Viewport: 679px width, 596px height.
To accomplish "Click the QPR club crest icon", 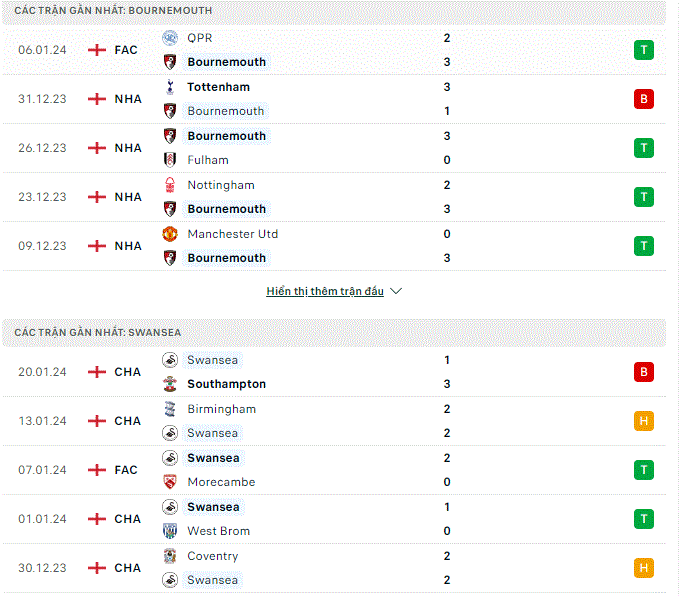I will pyautogui.click(x=170, y=38).
